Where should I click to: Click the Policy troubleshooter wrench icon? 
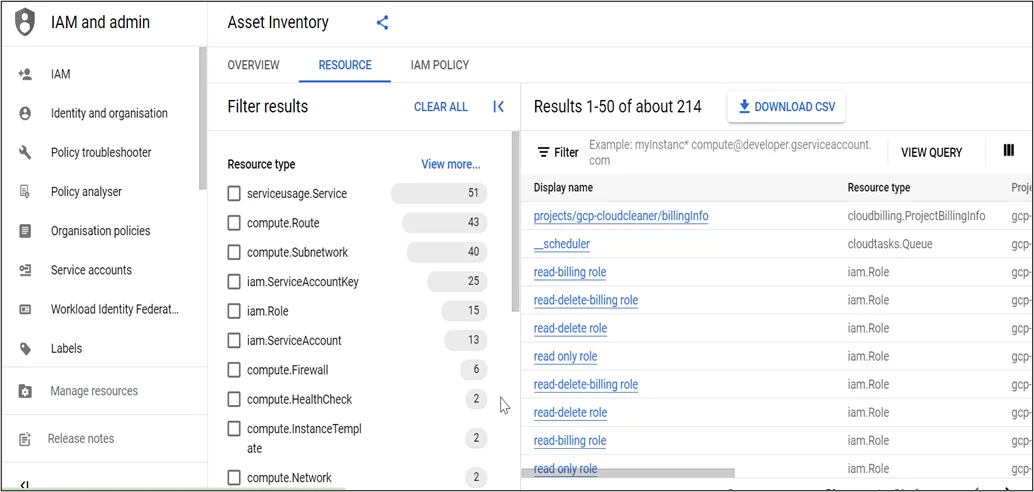click(26, 152)
